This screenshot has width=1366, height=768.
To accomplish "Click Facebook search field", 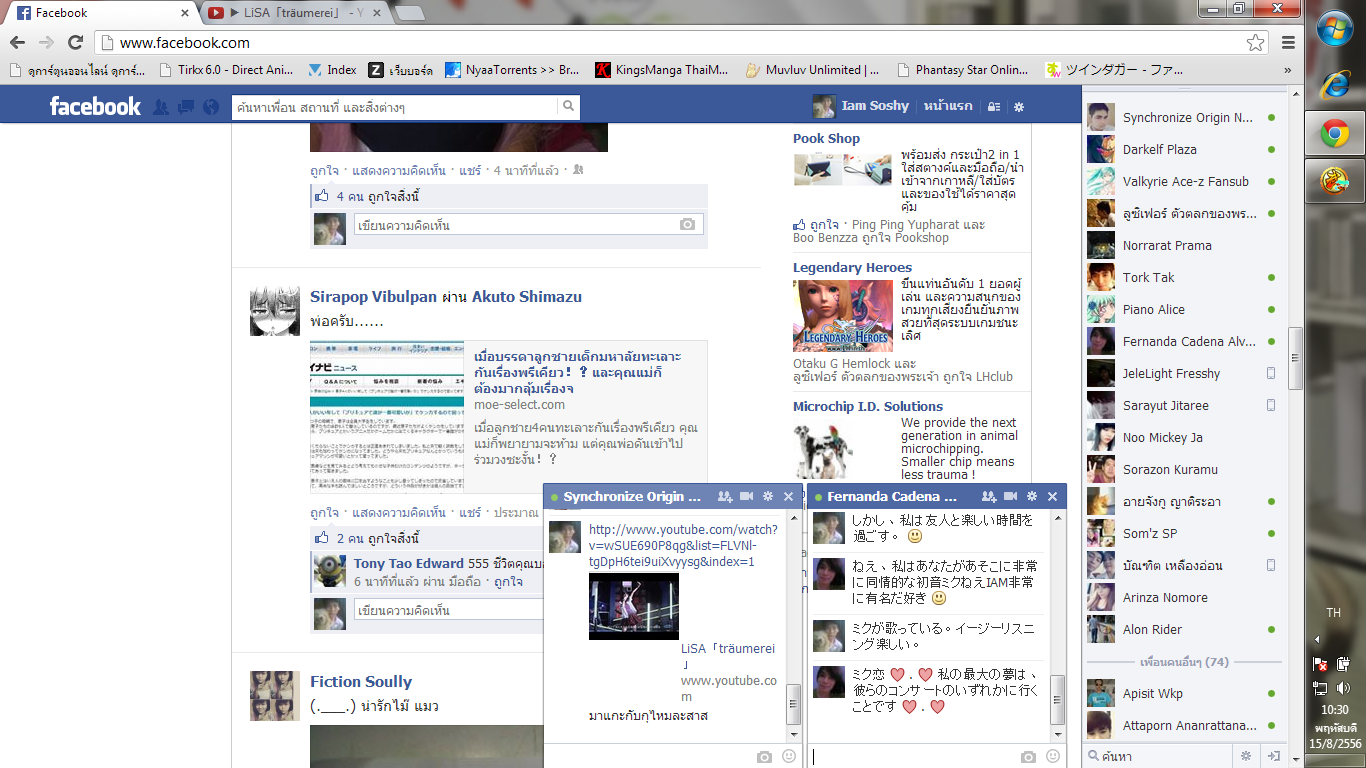I will pyautogui.click(x=395, y=106).
